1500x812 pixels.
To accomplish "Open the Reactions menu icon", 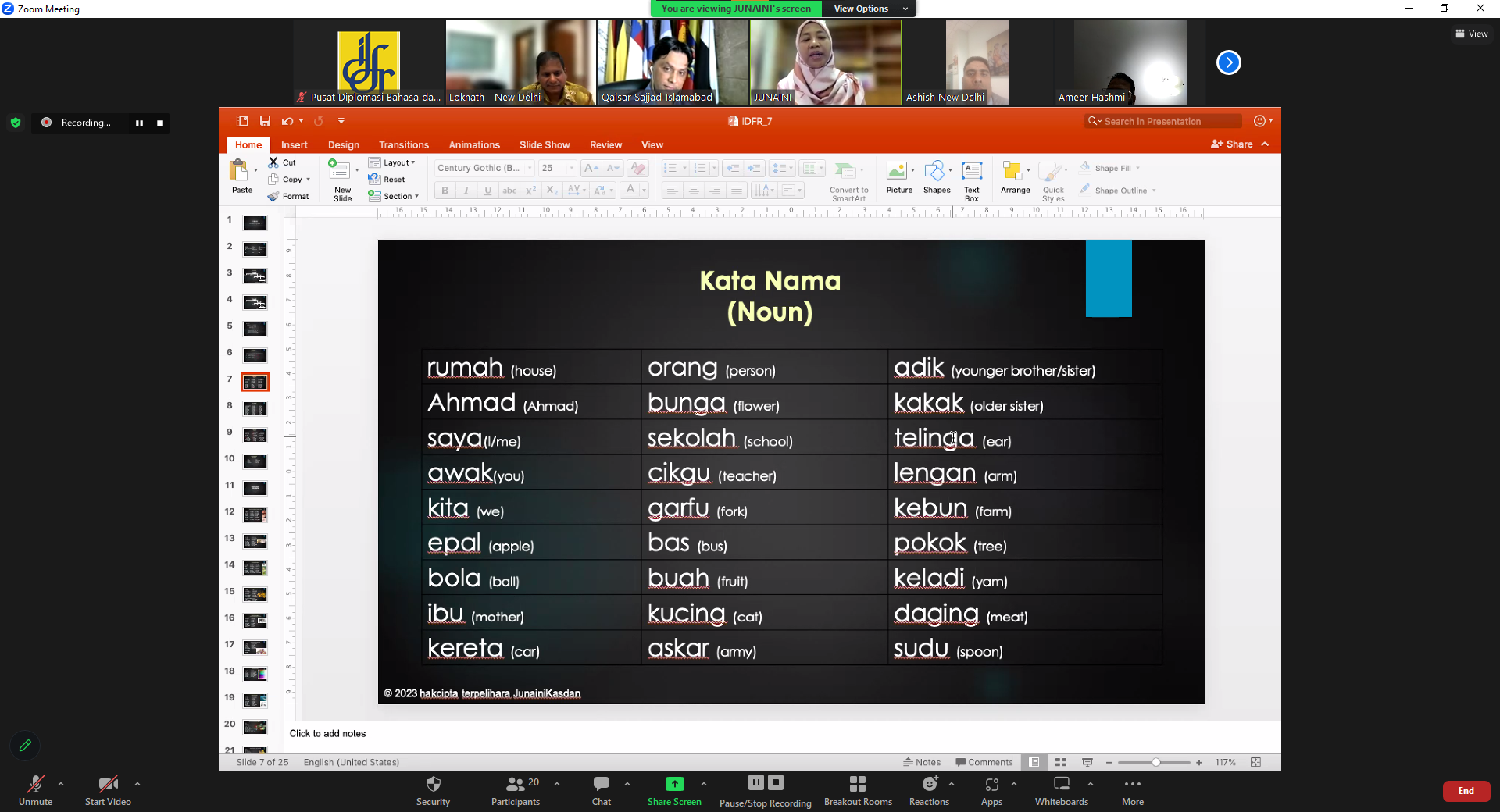I will pos(929,784).
